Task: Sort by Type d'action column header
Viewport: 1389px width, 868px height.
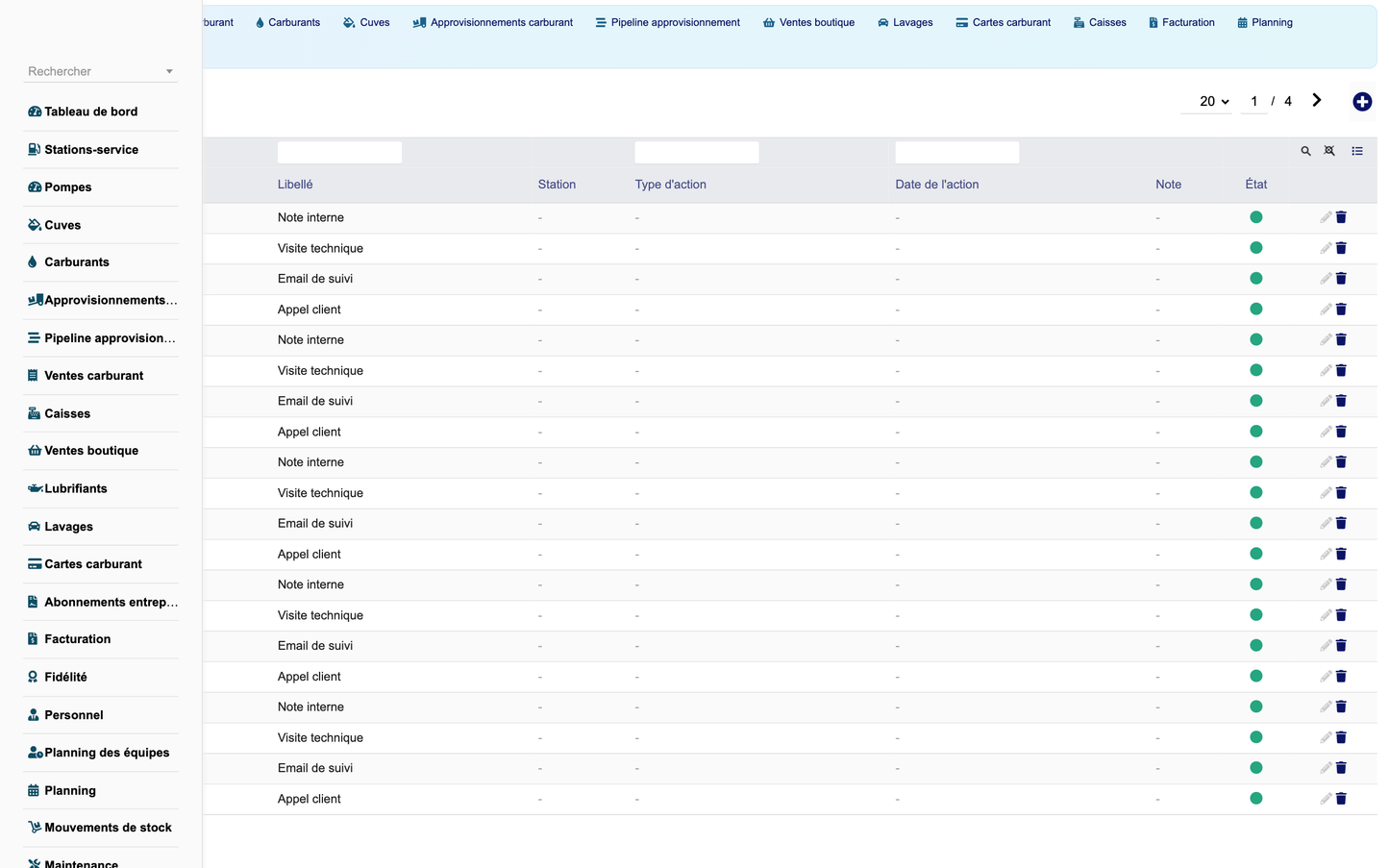Action: (x=670, y=185)
